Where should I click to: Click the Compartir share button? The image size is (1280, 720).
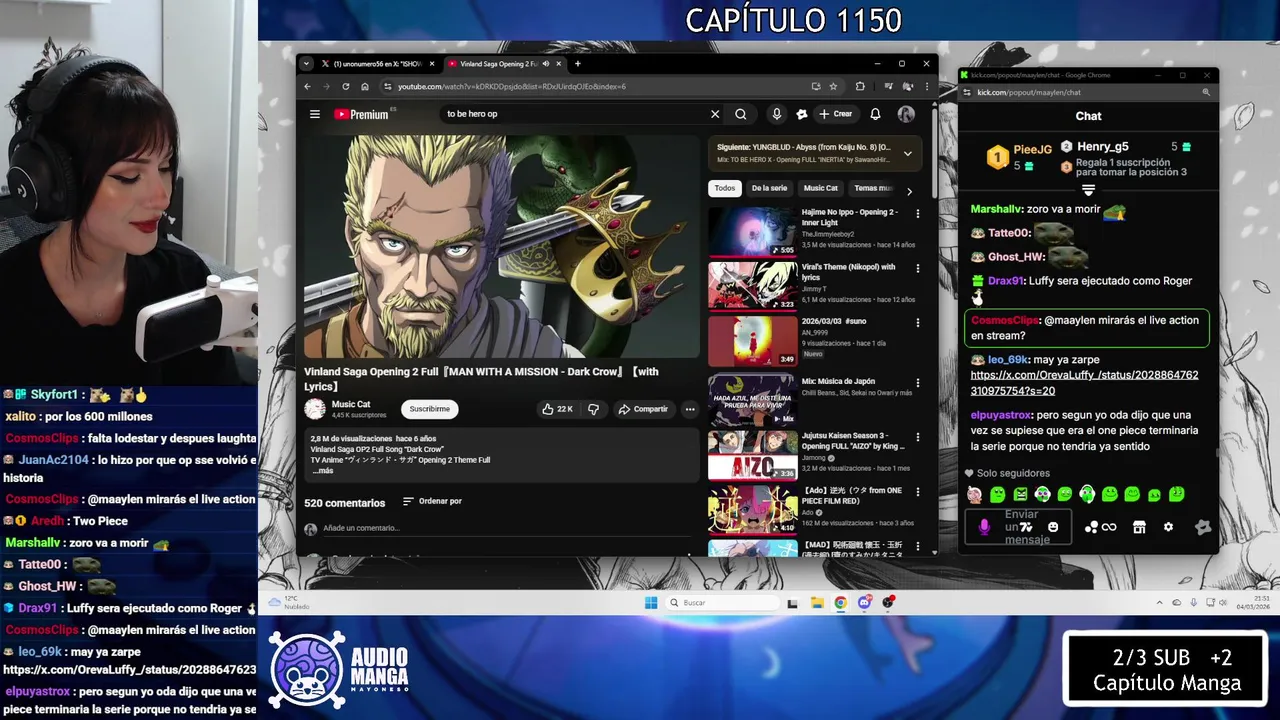643,409
